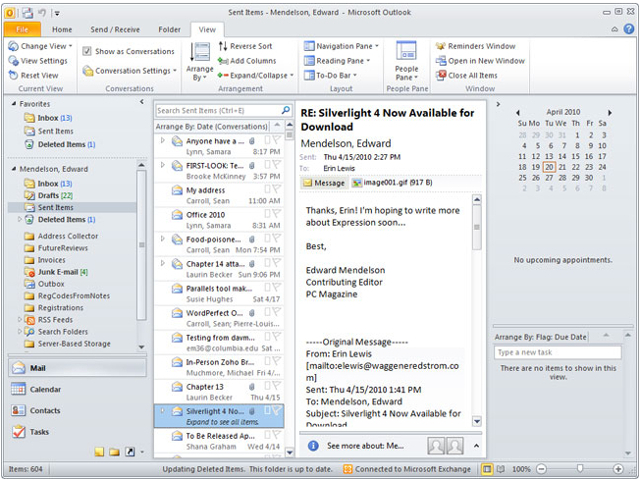Click the Send/Receive All icon in quick access
Screen dimensions: 640x480
28,13
